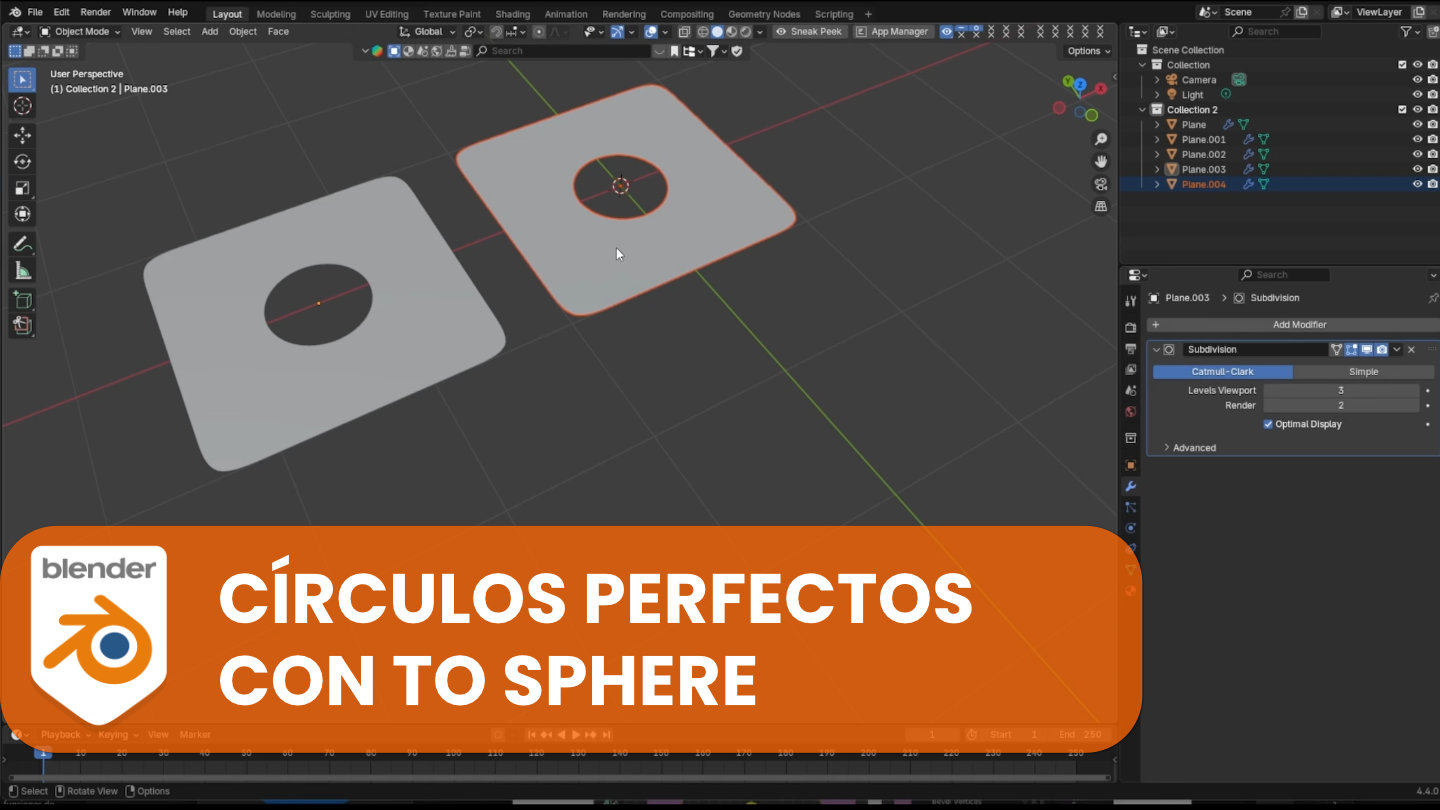Select the Select Box tool

(x=22, y=79)
